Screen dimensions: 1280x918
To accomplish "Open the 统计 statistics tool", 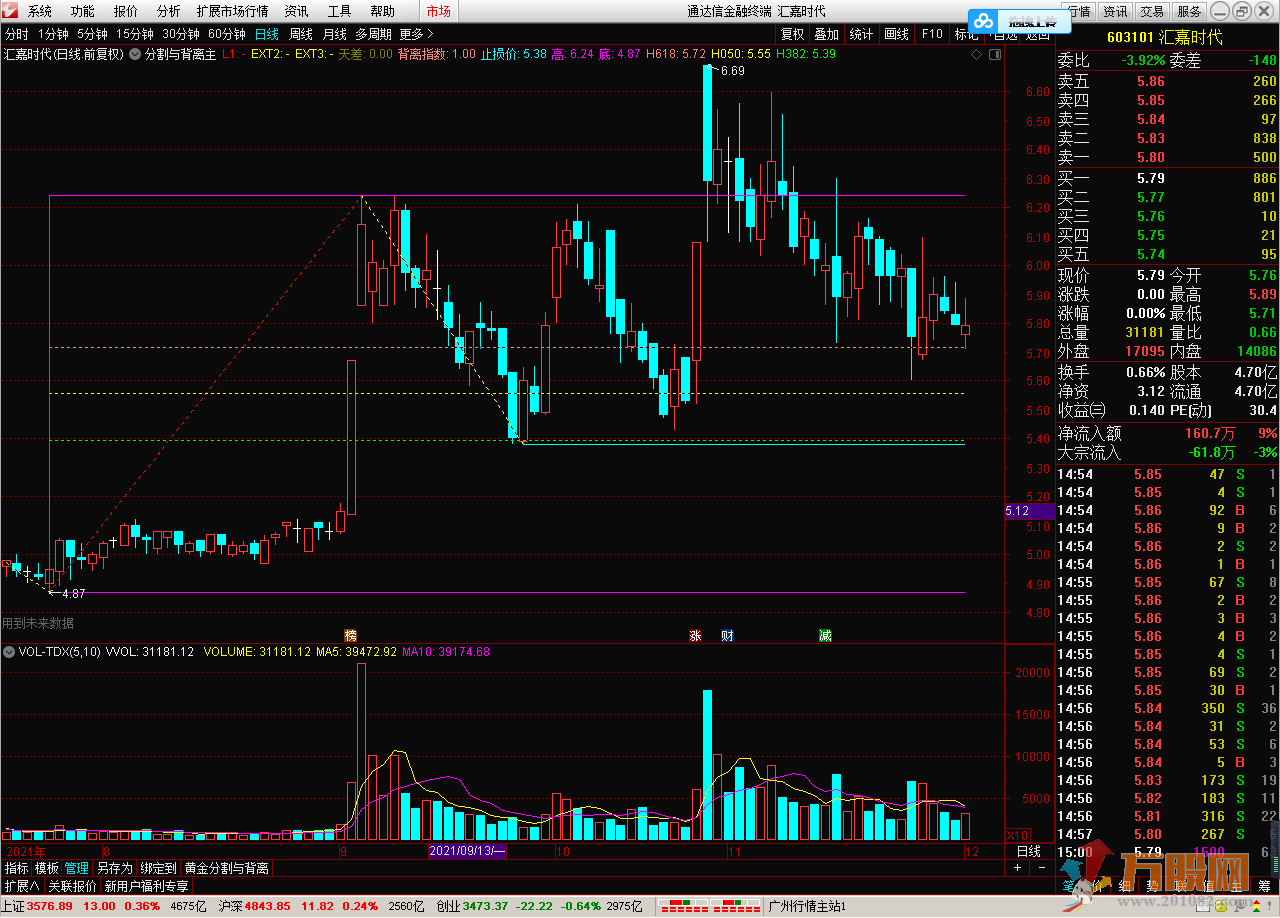I will coord(861,34).
